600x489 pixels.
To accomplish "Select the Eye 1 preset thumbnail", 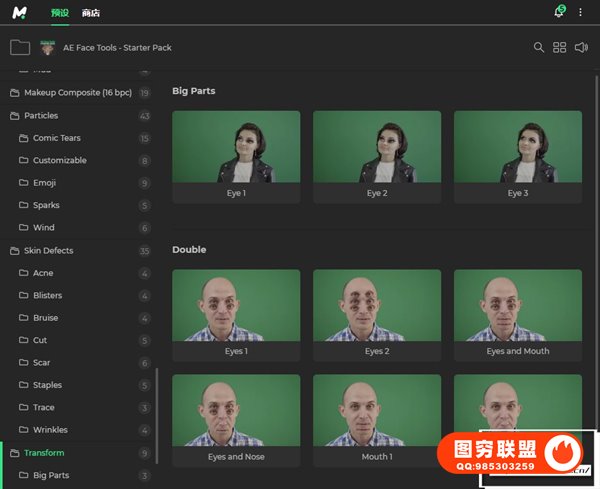I will coord(236,157).
